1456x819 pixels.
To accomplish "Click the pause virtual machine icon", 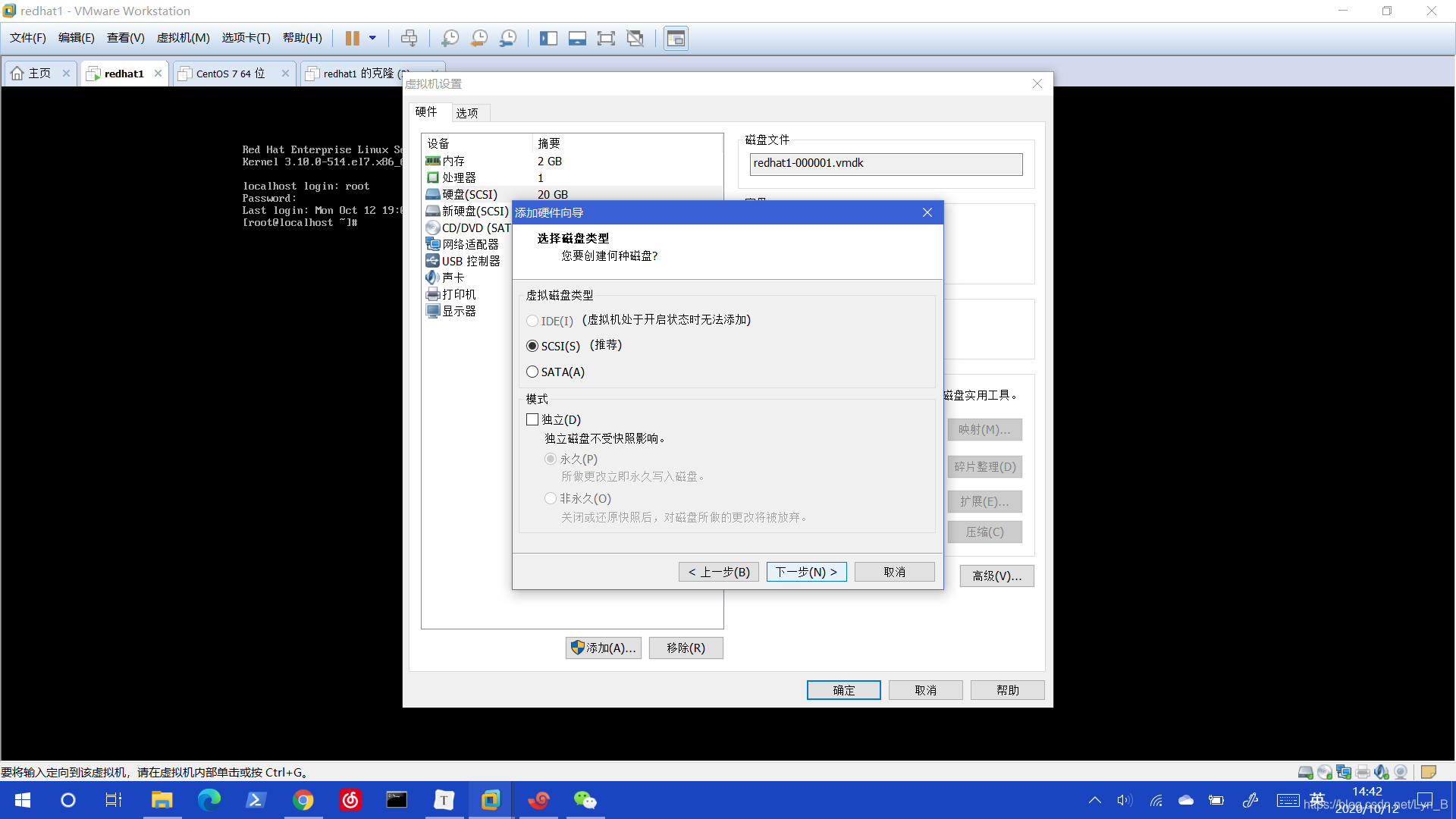I will click(353, 38).
